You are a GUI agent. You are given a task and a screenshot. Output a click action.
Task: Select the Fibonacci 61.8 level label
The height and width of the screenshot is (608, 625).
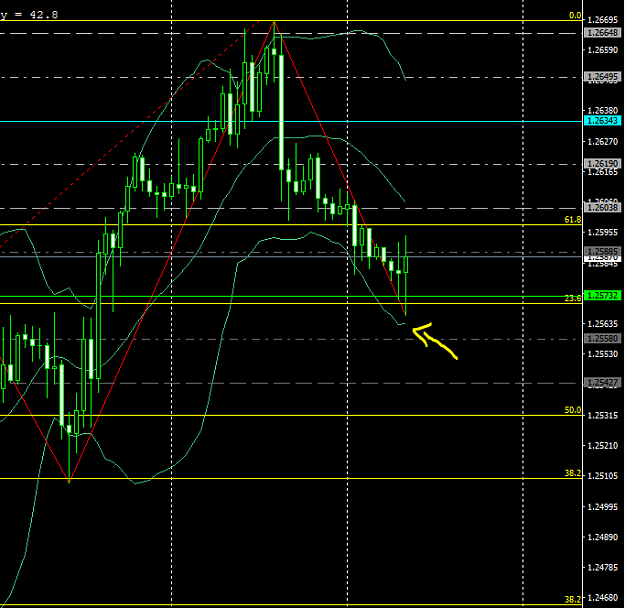coord(573,220)
